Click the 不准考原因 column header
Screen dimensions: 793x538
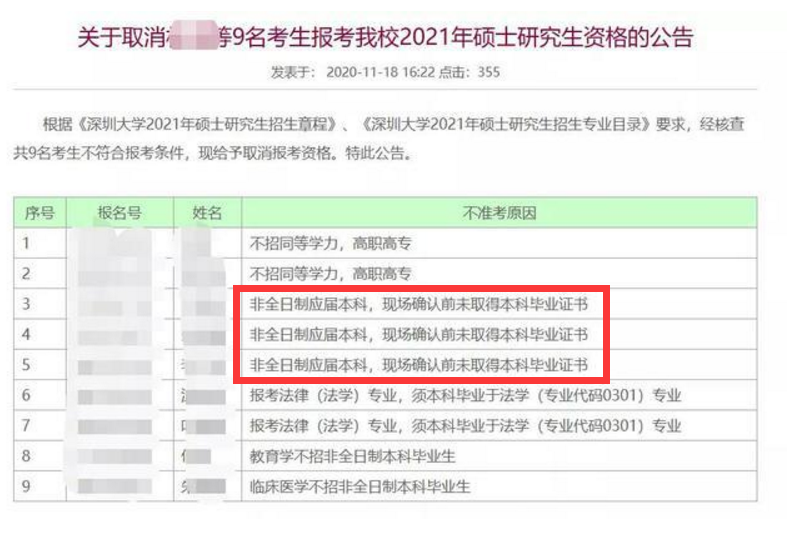[x=499, y=213]
